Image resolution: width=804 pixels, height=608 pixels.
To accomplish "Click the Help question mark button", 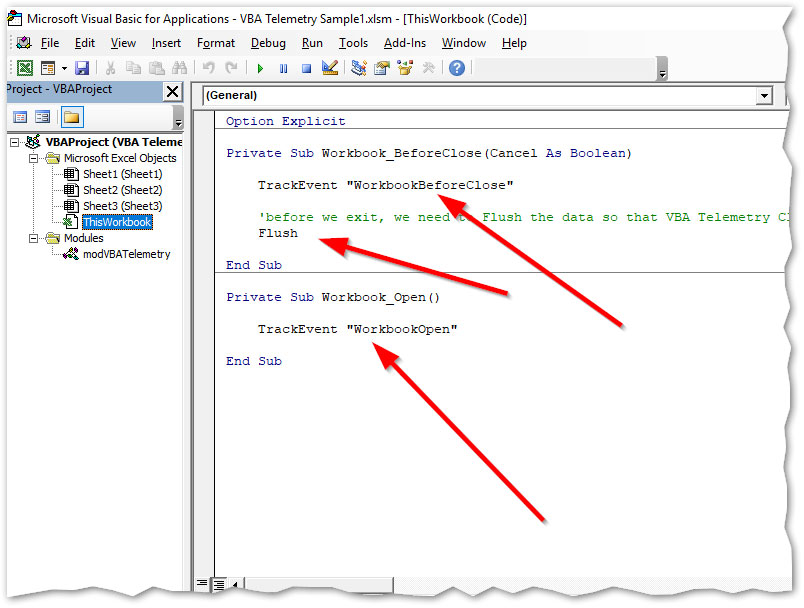I will pyautogui.click(x=457, y=68).
